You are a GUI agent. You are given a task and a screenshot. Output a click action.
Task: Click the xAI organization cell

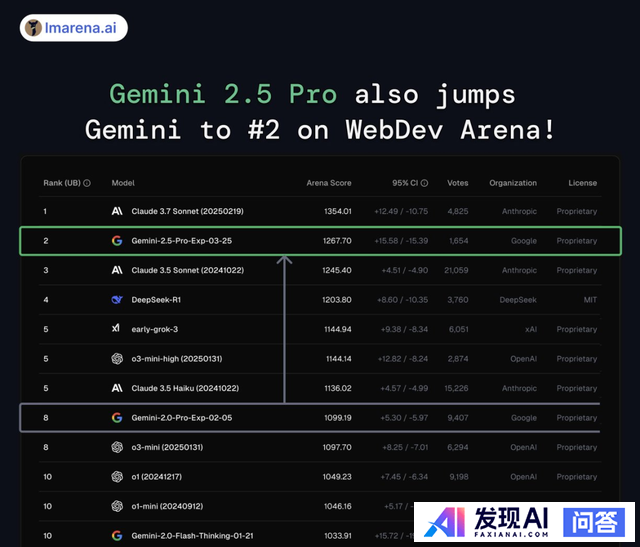click(x=531, y=329)
